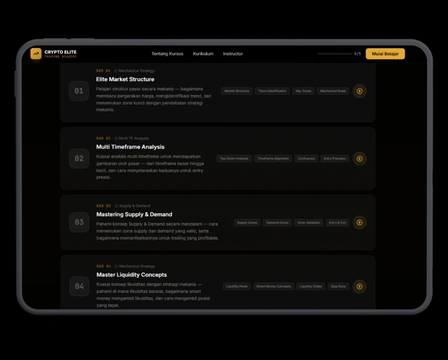Click the Mulai Belajar button
This screenshot has height=360, width=448.
click(x=385, y=54)
